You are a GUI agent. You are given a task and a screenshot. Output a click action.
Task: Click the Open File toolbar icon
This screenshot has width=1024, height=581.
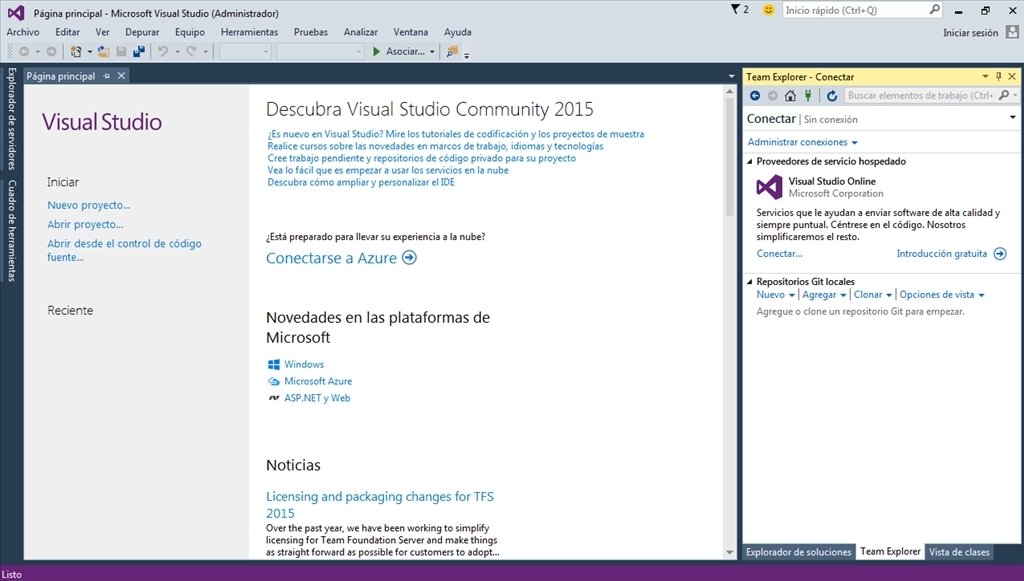coord(103,52)
